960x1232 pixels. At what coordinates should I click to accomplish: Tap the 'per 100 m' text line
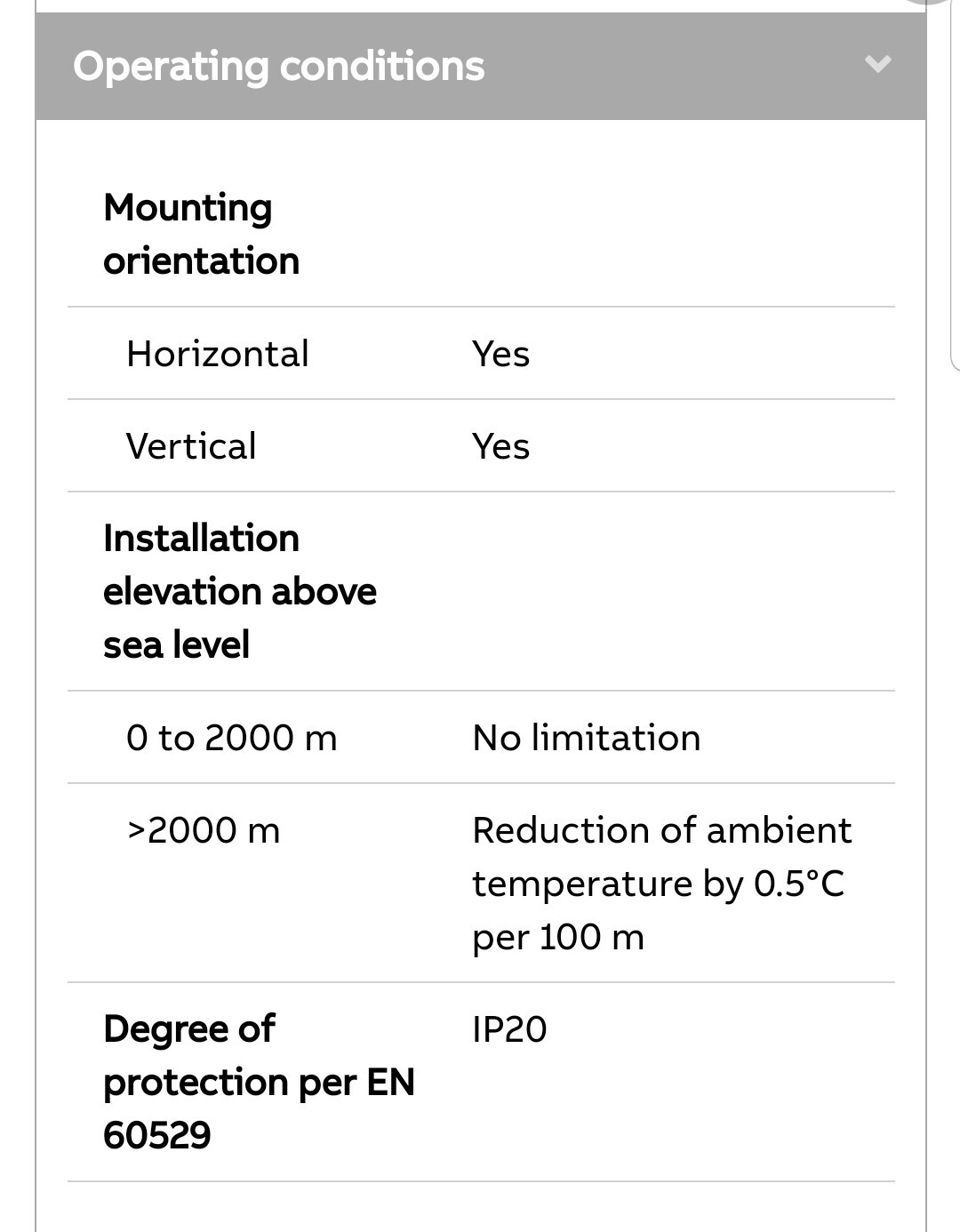pos(558,937)
